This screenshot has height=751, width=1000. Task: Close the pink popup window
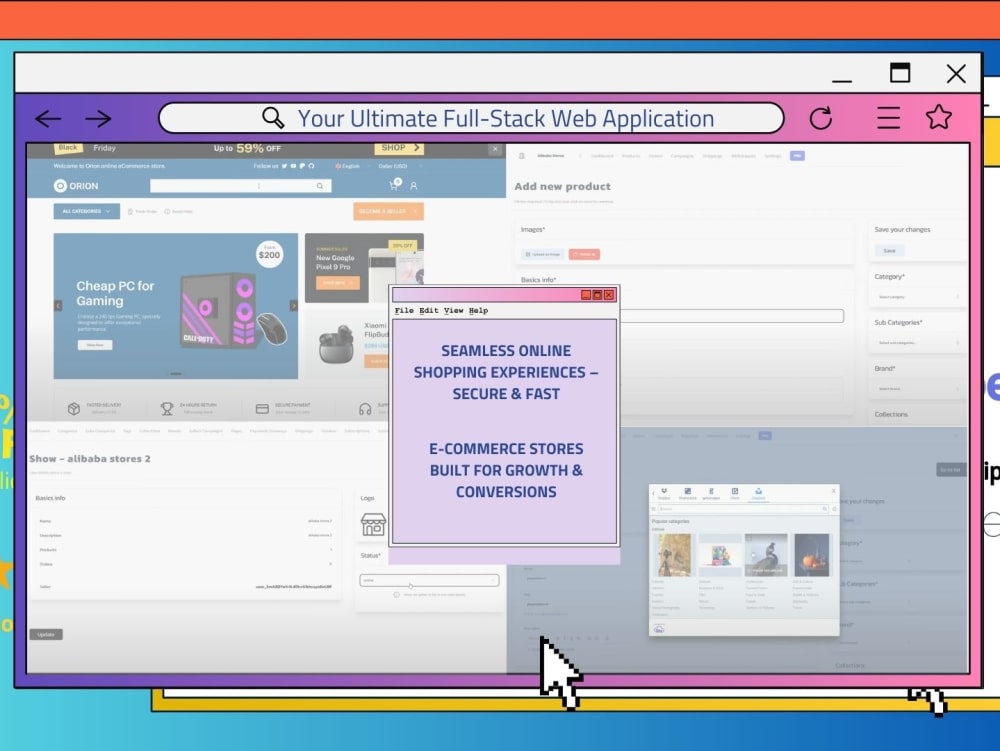click(609, 295)
